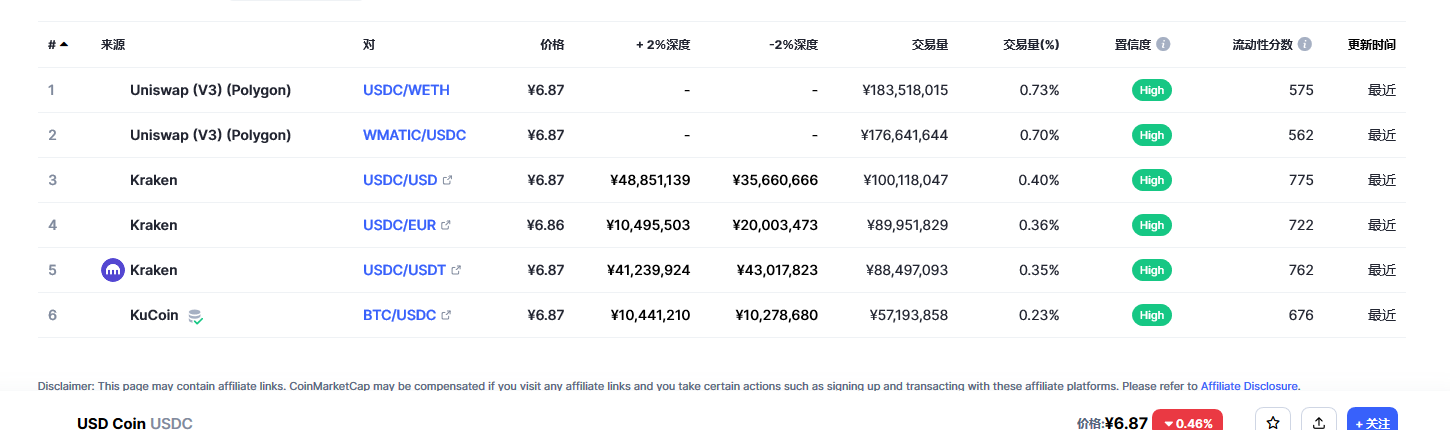Click the Kraken logo in row 5
This screenshot has height=430, width=1450.
coord(113,270)
